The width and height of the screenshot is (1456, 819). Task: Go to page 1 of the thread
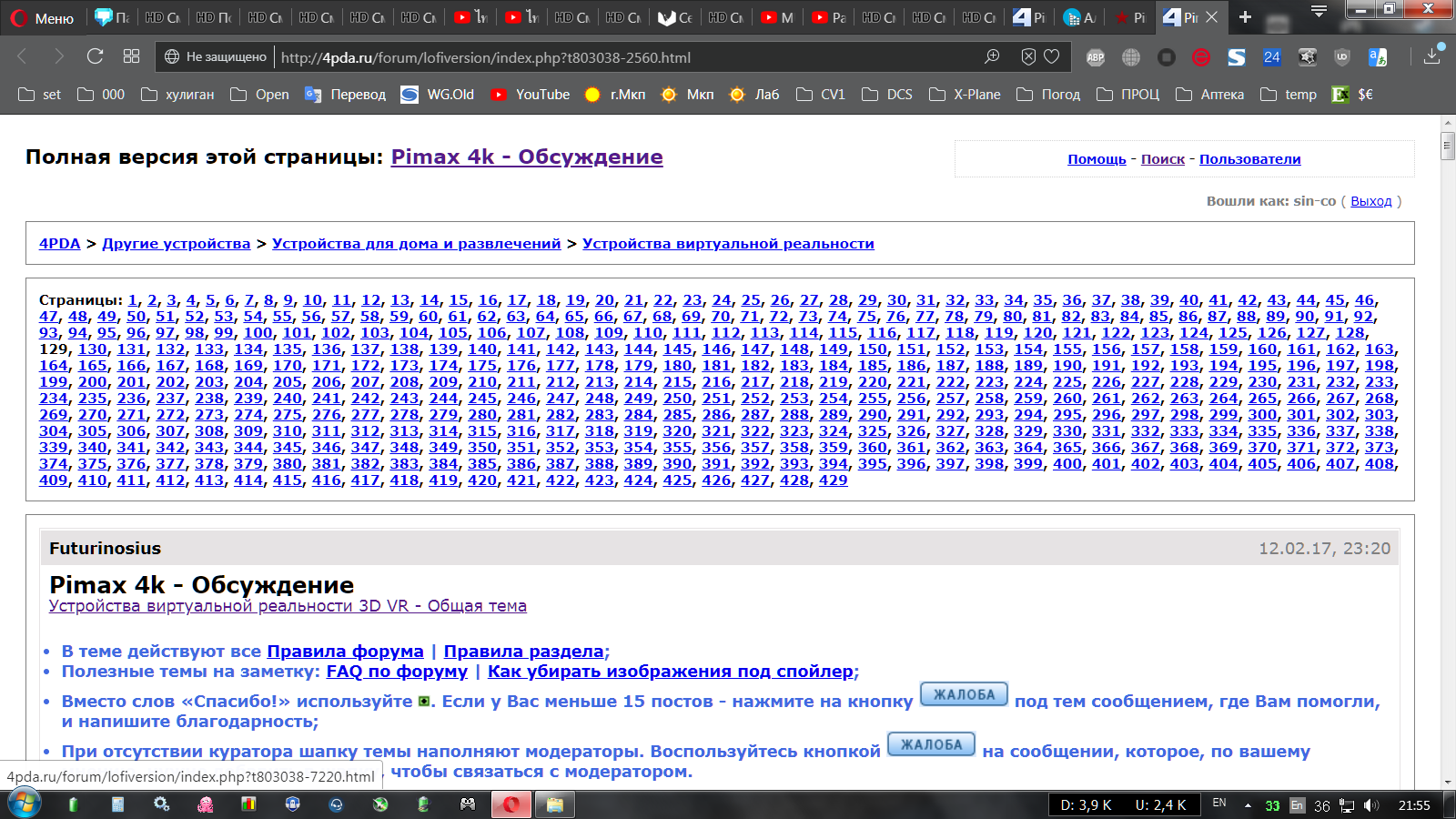click(x=133, y=299)
